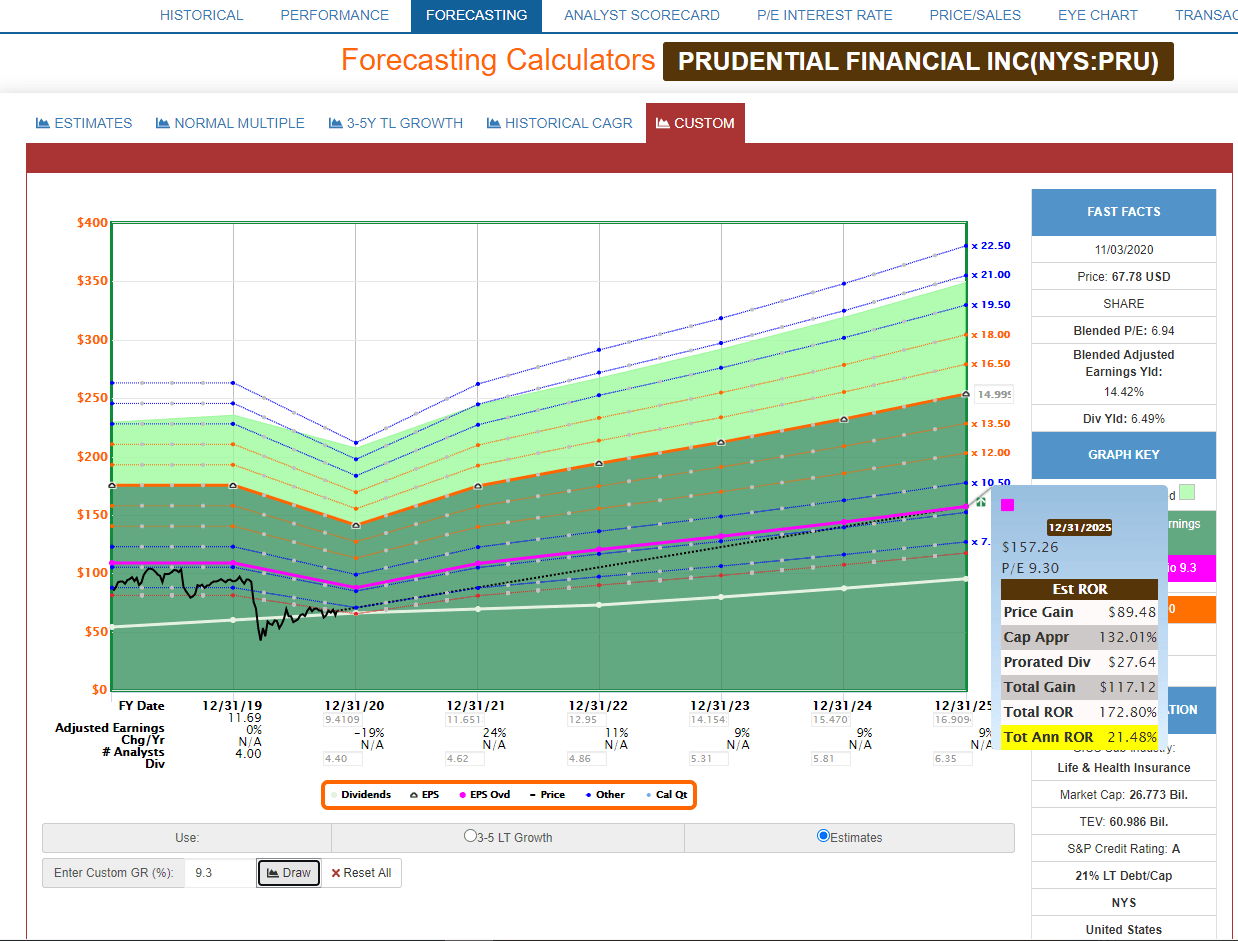Switch to 3-5Y TL GROWTH tab
Image resolution: width=1238 pixels, height=941 pixels.
396,123
